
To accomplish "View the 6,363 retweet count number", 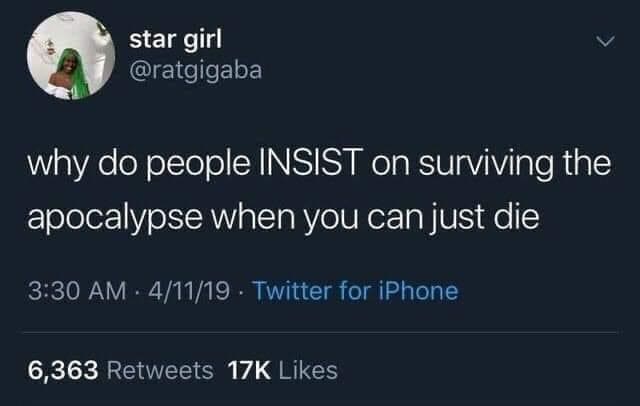I will click(x=63, y=369).
